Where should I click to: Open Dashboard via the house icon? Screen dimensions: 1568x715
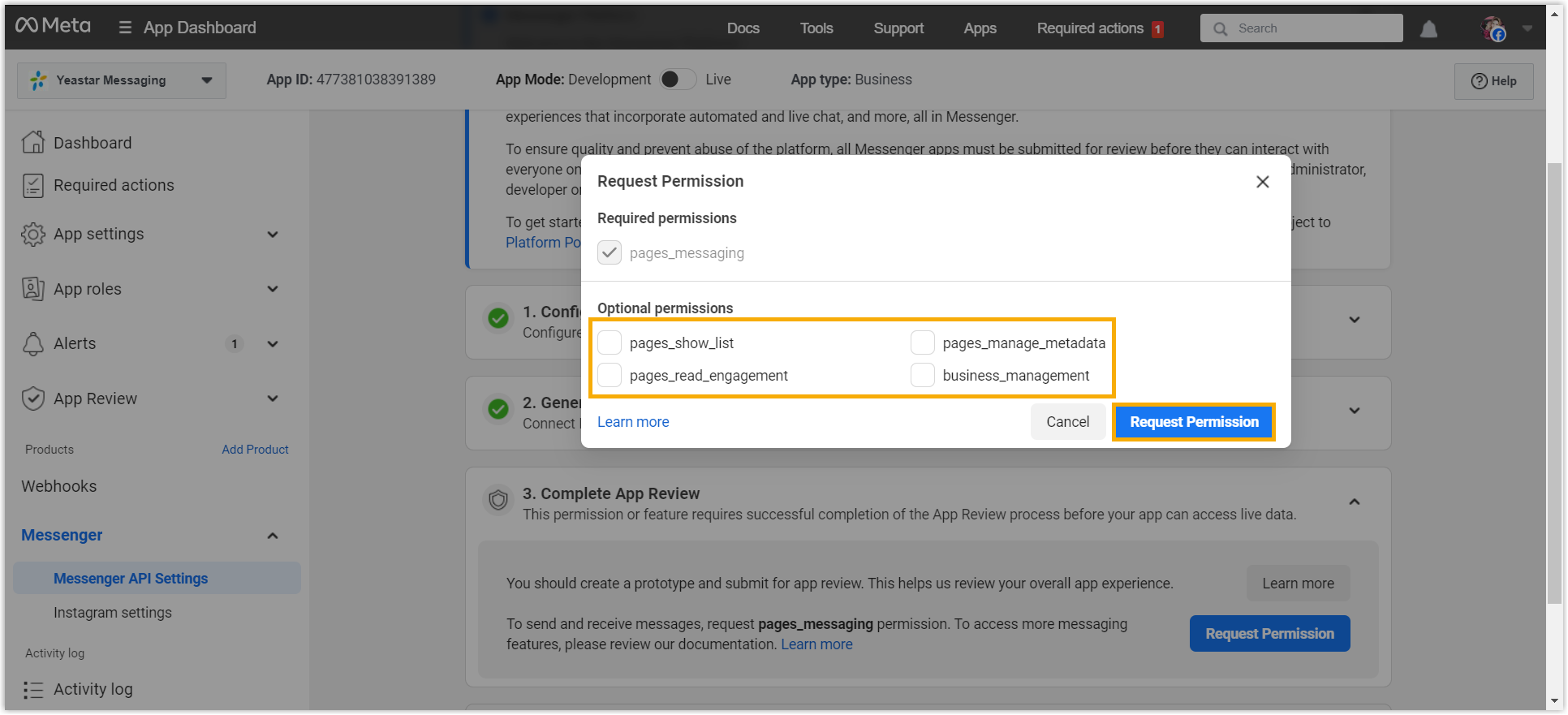point(33,142)
